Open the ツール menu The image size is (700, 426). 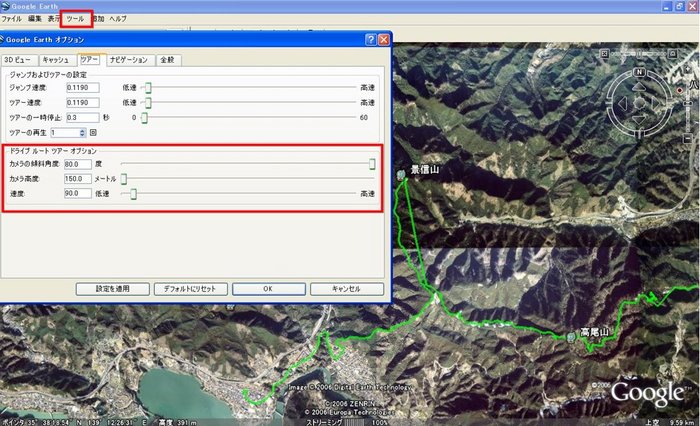tap(75, 19)
